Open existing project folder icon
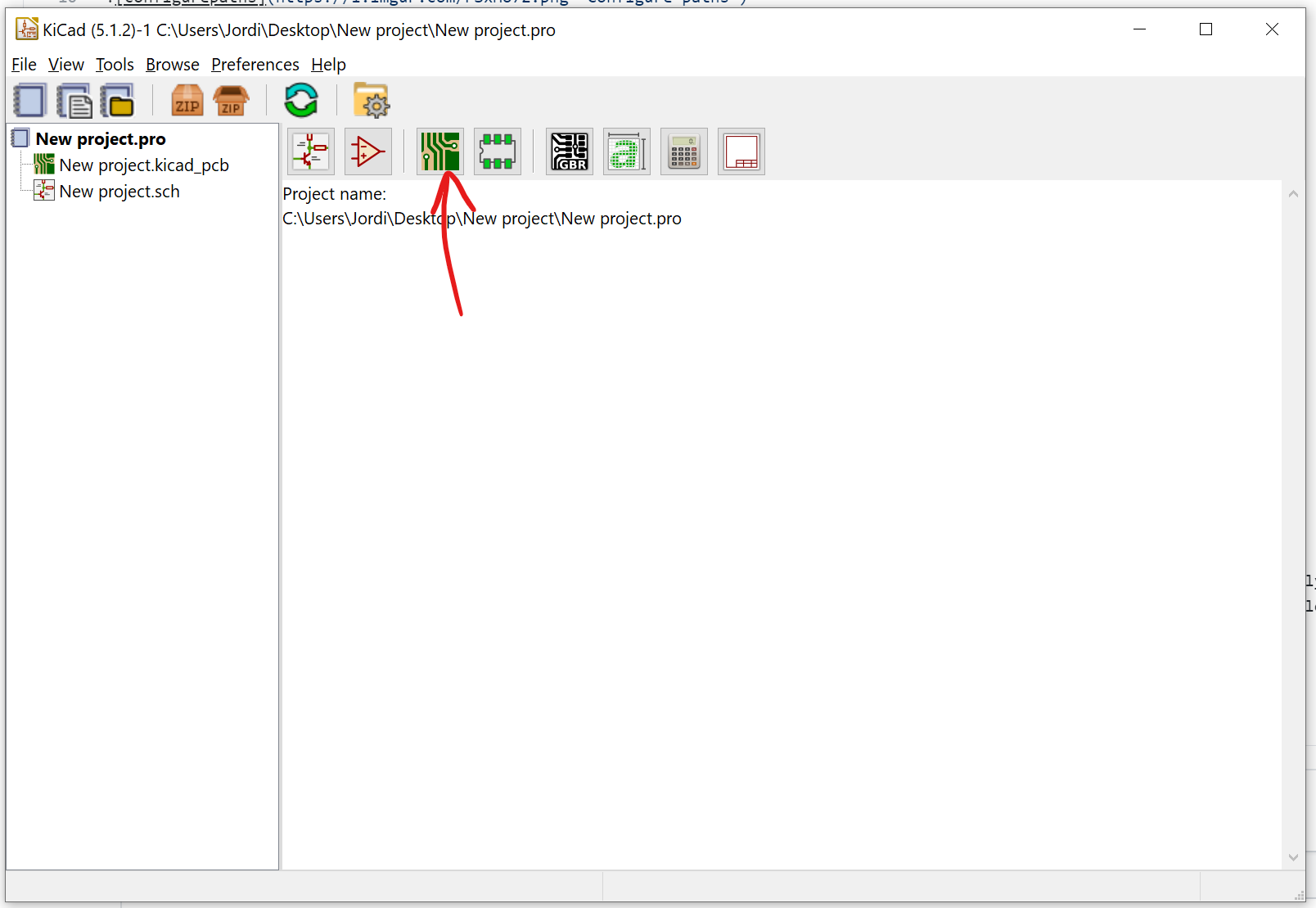 [118, 101]
